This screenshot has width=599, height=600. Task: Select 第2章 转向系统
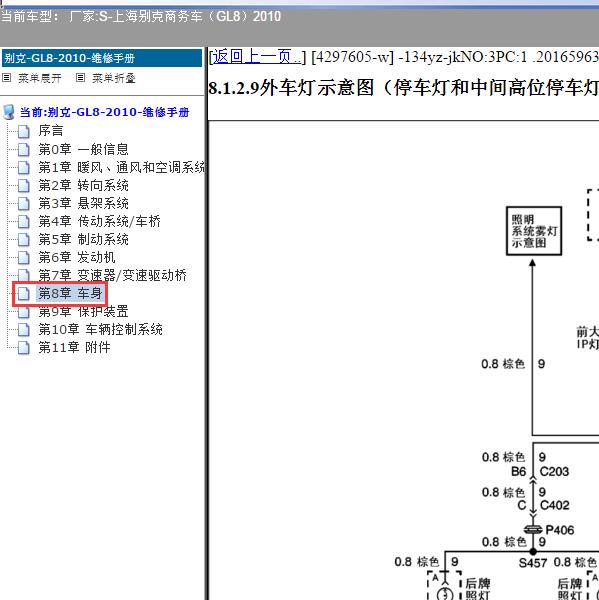click(x=83, y=185)
